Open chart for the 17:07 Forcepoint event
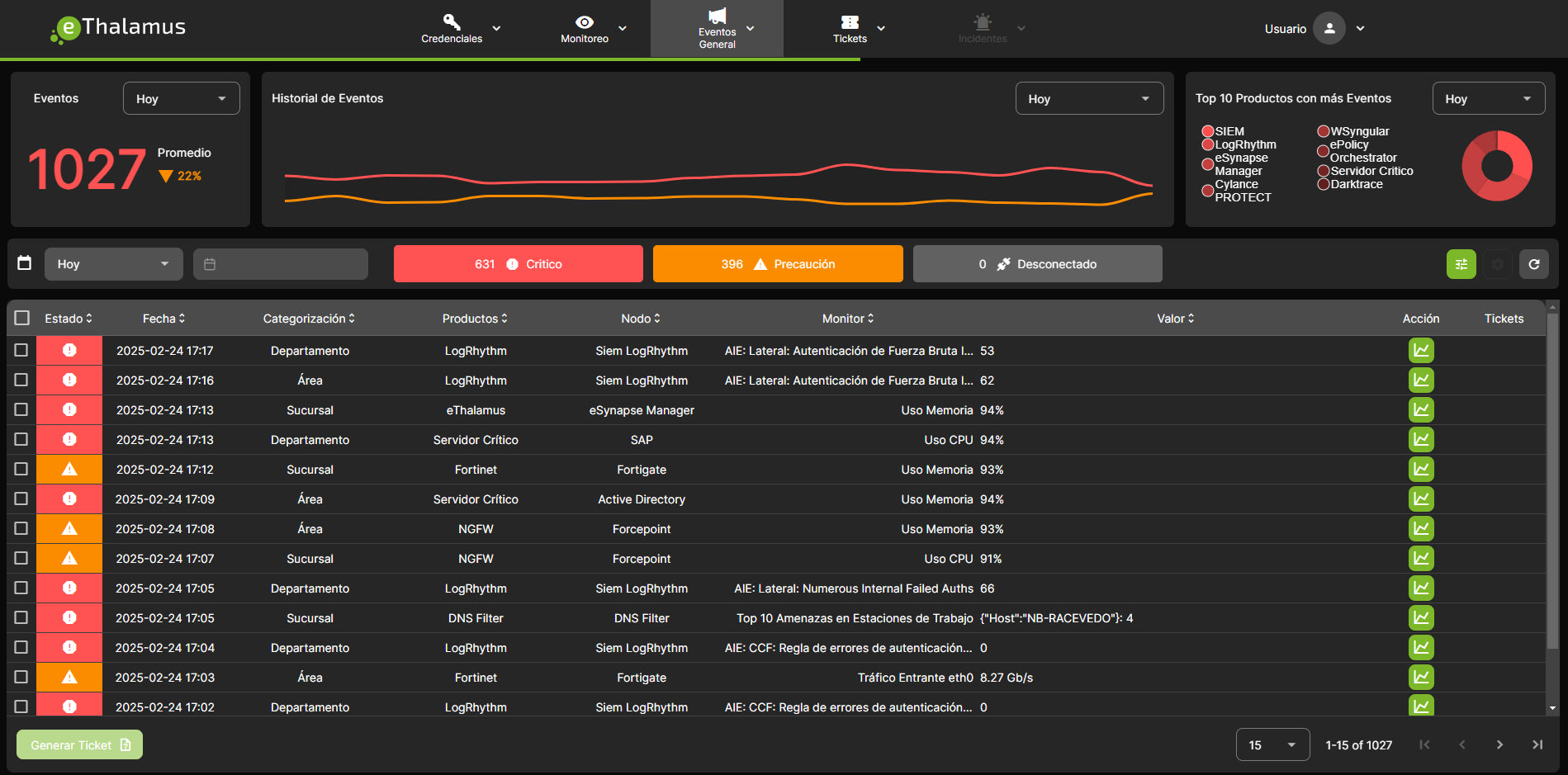The width and height of the screenshot is (1568, 775). click(1421, 559)
